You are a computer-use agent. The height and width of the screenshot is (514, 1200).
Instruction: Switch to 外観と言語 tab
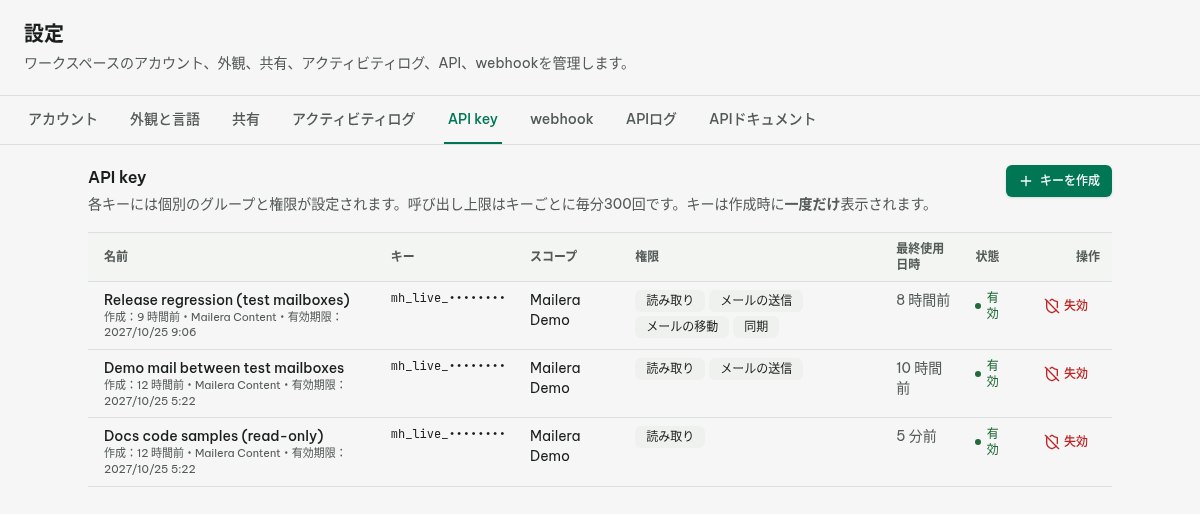165,119
